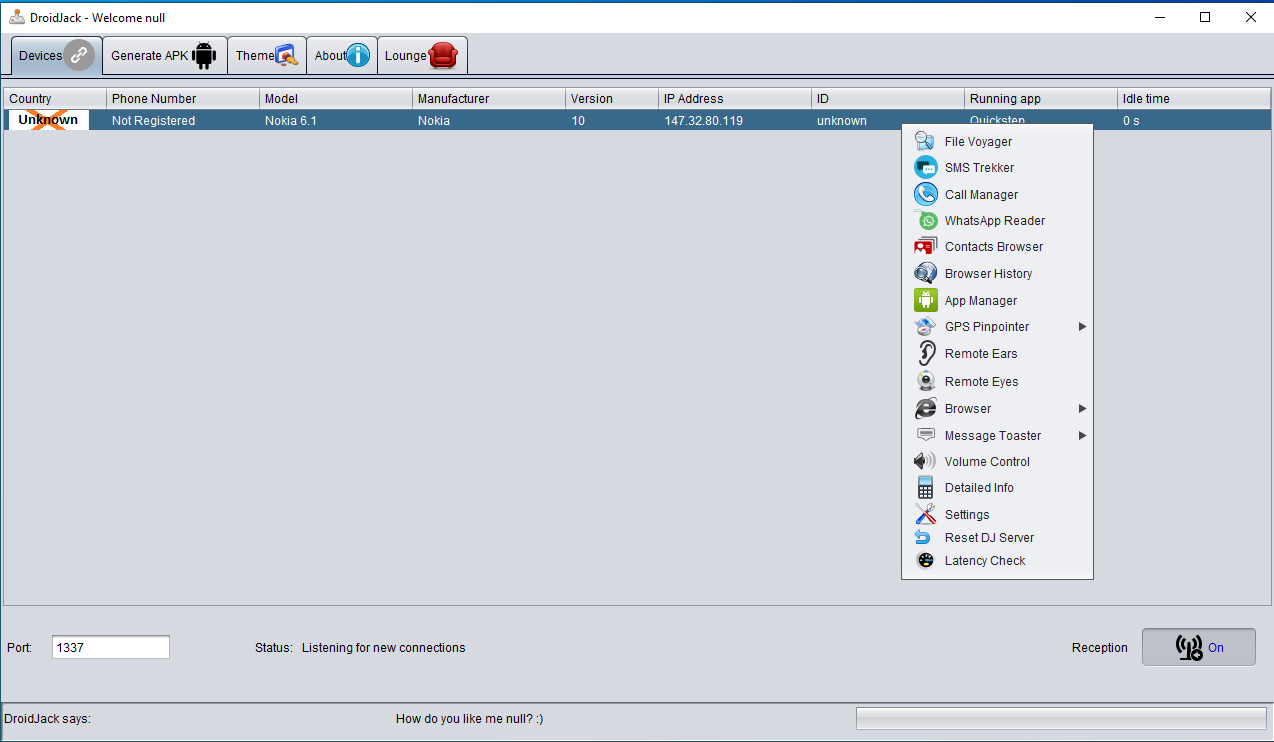Screen dimensions: 1274x742
Task: Click the DroidJack title bar app icon
Action: point(17,17)
